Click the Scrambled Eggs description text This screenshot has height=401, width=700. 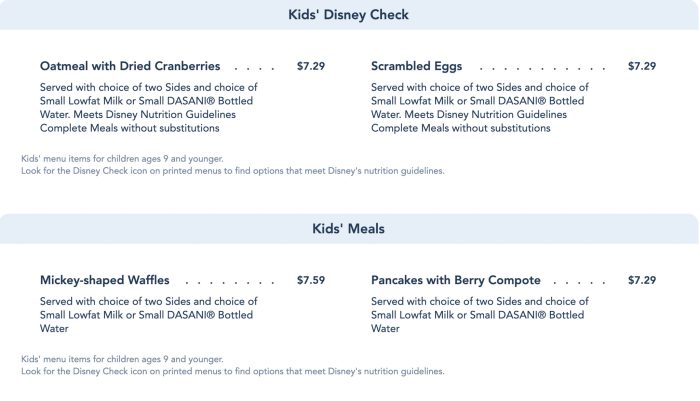point(480,108)
